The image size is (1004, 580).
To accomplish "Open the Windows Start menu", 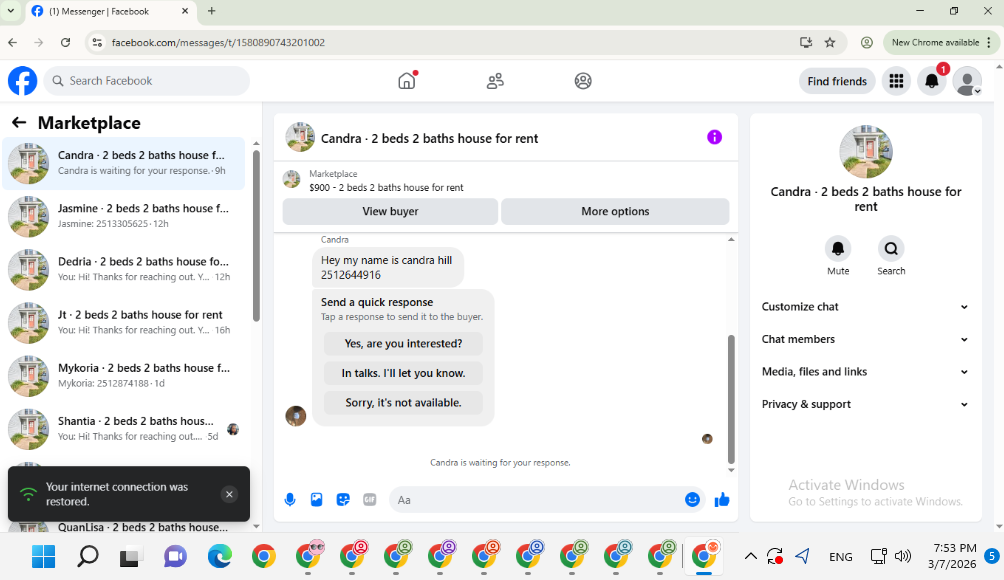I will click(44, 556).
